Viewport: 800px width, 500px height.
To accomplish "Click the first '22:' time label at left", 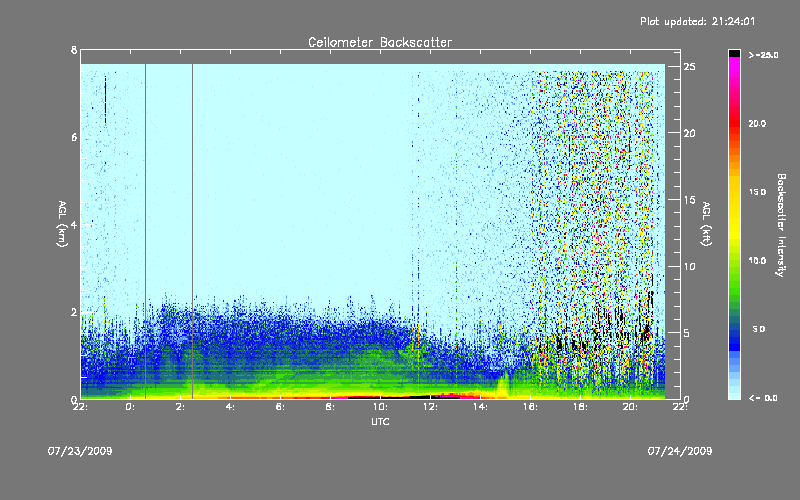I will (x=81, y=407).
